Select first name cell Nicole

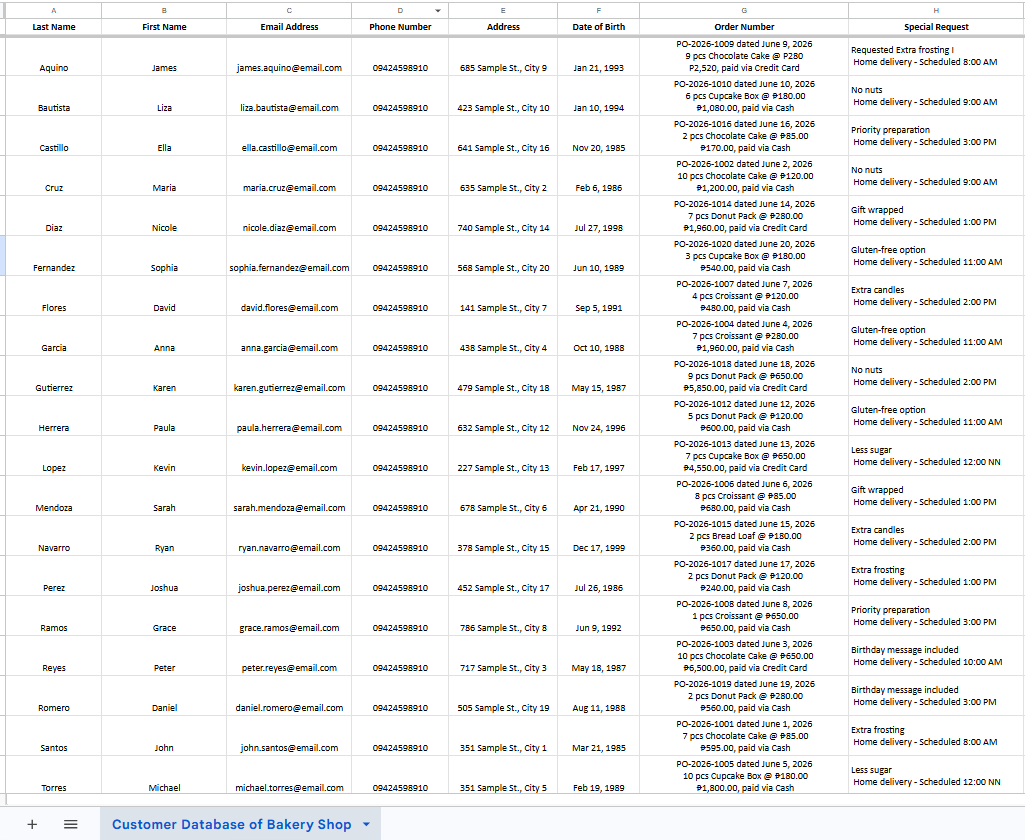[x=164, y=216]
